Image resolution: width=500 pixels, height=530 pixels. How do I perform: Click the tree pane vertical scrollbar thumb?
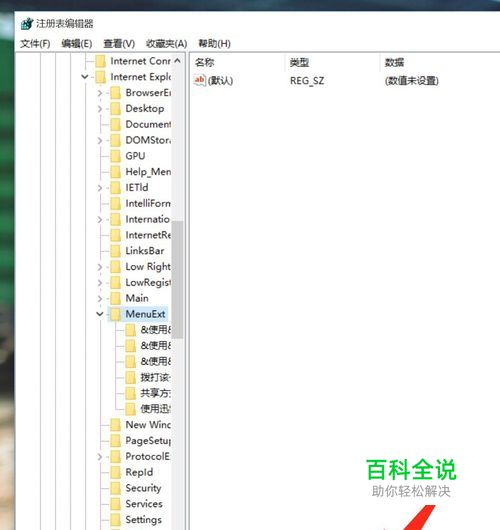tap(177, 280)
